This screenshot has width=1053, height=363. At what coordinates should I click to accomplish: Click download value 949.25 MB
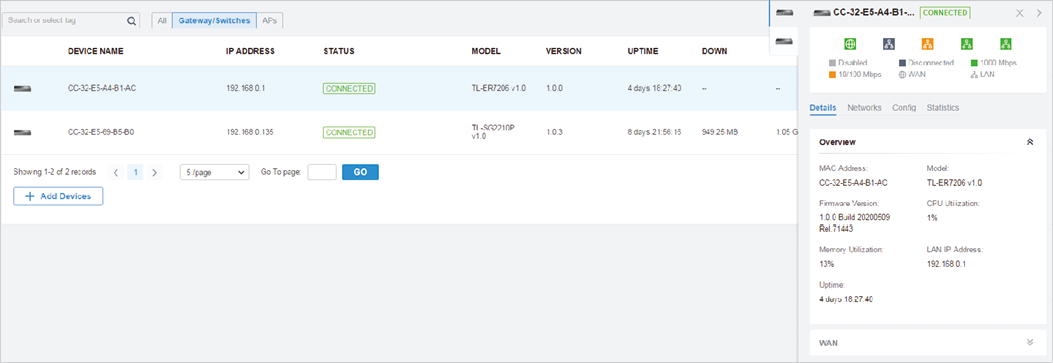[x=720, y=133]
